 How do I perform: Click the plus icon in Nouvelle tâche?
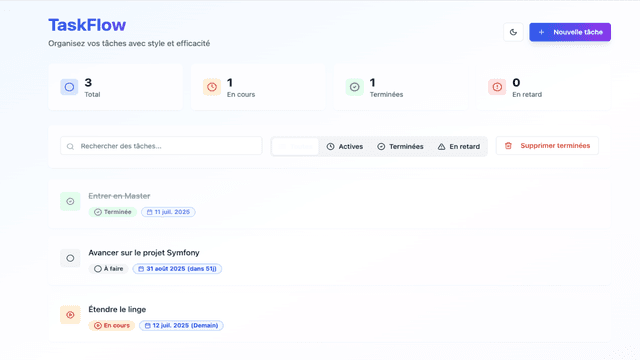click(x=541, y=32)
